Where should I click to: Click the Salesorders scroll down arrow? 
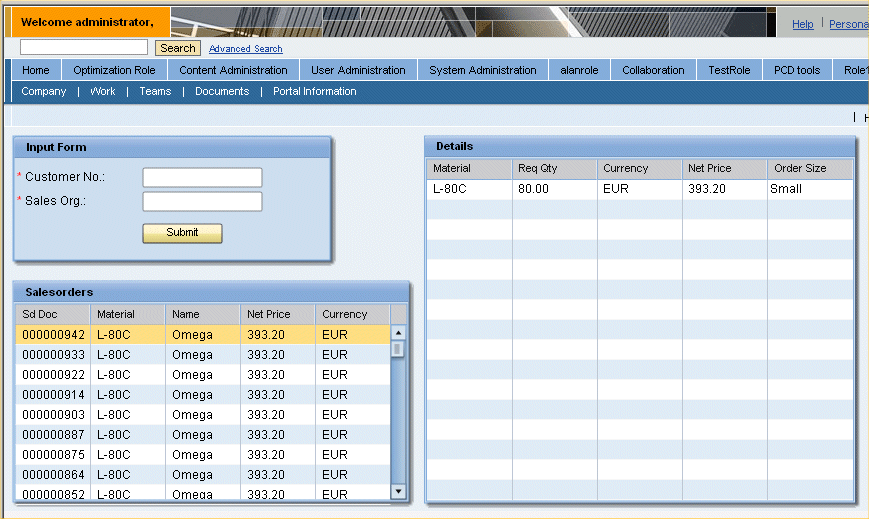pos(398,491)
